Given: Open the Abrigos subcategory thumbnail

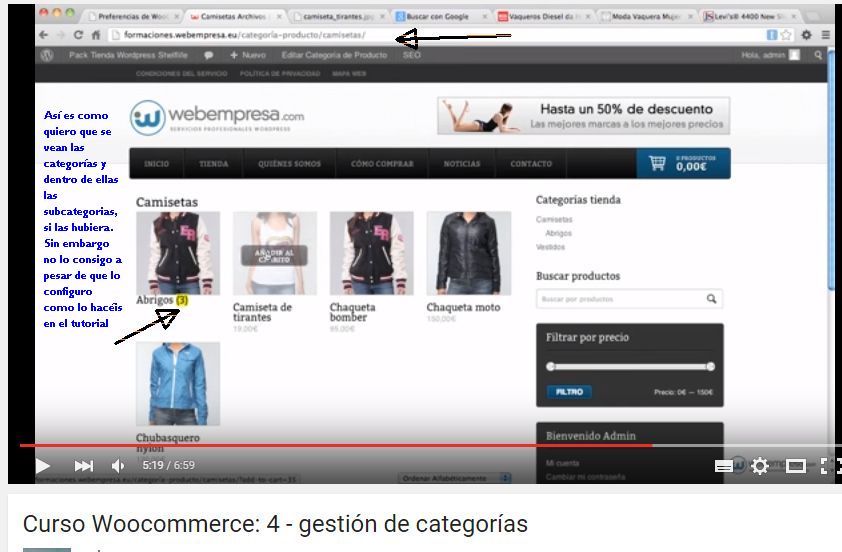Looking at the screenshot, I should tap(178, 253).
